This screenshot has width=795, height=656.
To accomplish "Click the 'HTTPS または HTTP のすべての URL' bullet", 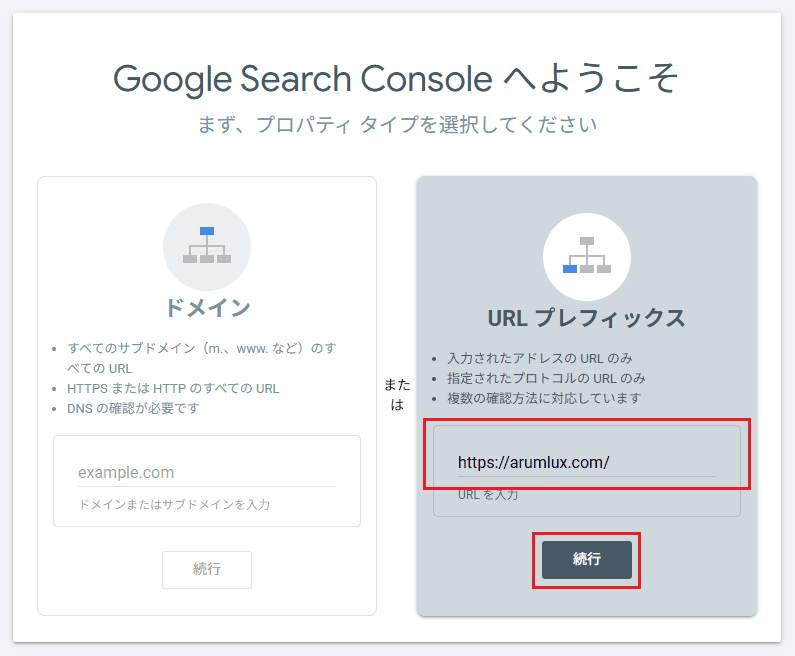I will coord(173,388).
